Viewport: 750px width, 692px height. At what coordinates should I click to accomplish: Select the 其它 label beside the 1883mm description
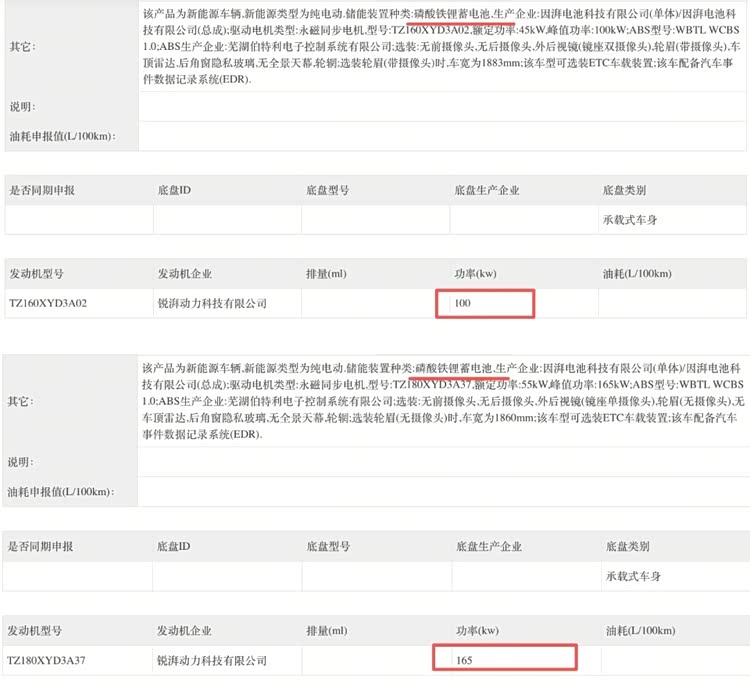pos(20,47)
